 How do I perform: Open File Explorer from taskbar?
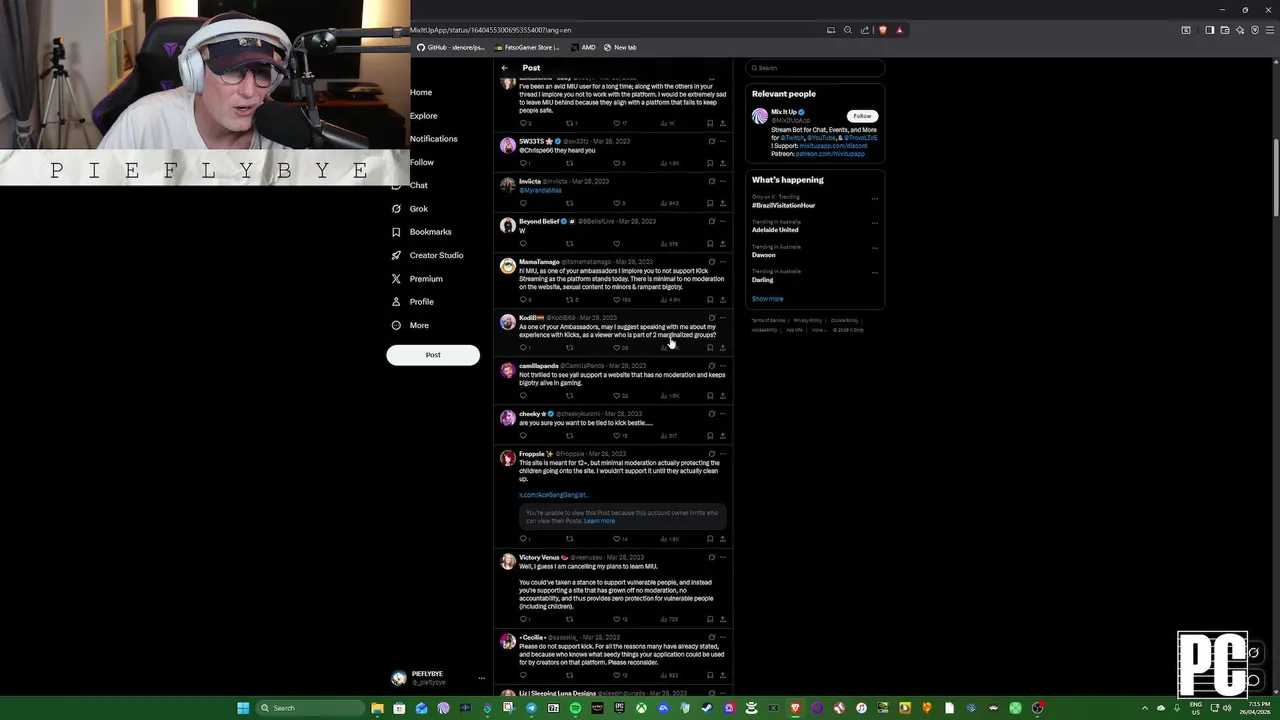coord(377,708)
